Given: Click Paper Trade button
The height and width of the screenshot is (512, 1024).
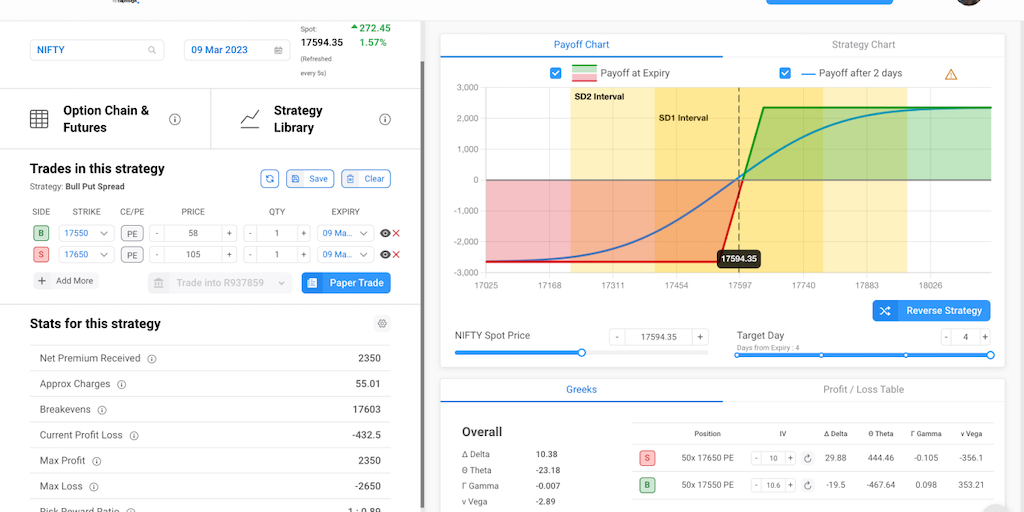Looking at the screenshot, I should click(x=346, y=283).
